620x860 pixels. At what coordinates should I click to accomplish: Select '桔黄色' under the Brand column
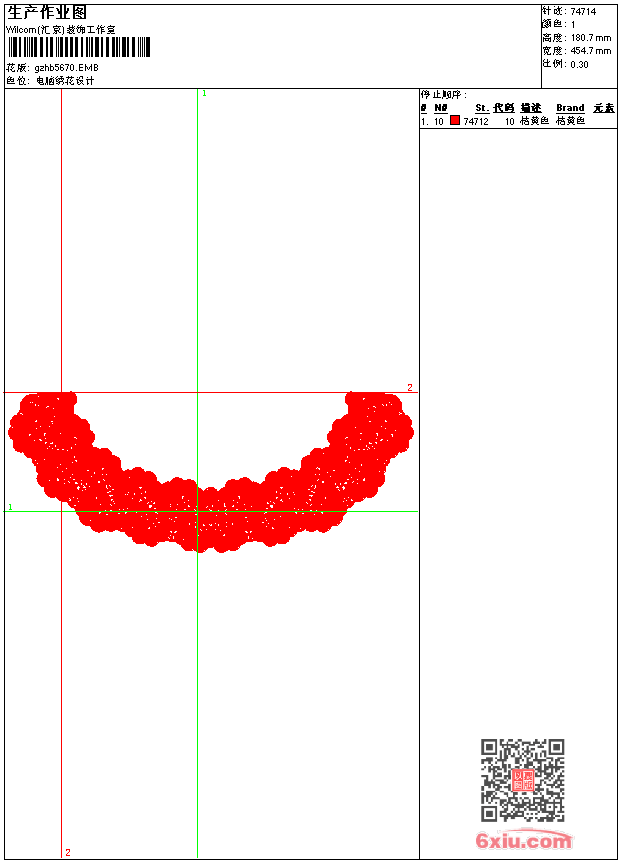(571, 121)
